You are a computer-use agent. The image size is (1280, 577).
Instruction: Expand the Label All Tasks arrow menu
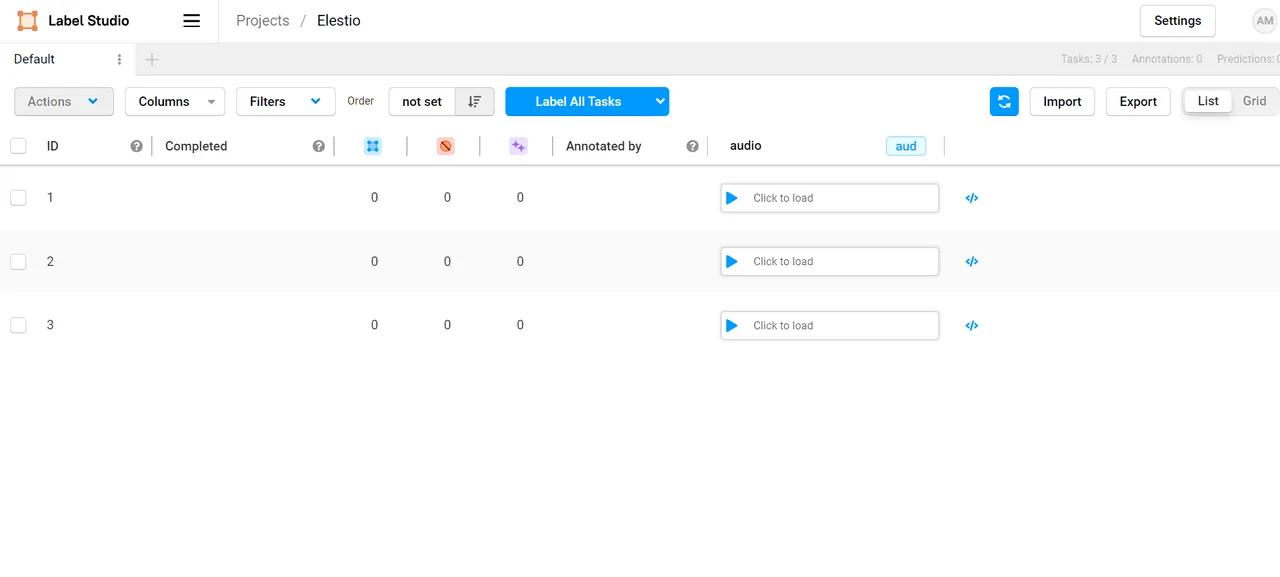[x=660, y=101]
